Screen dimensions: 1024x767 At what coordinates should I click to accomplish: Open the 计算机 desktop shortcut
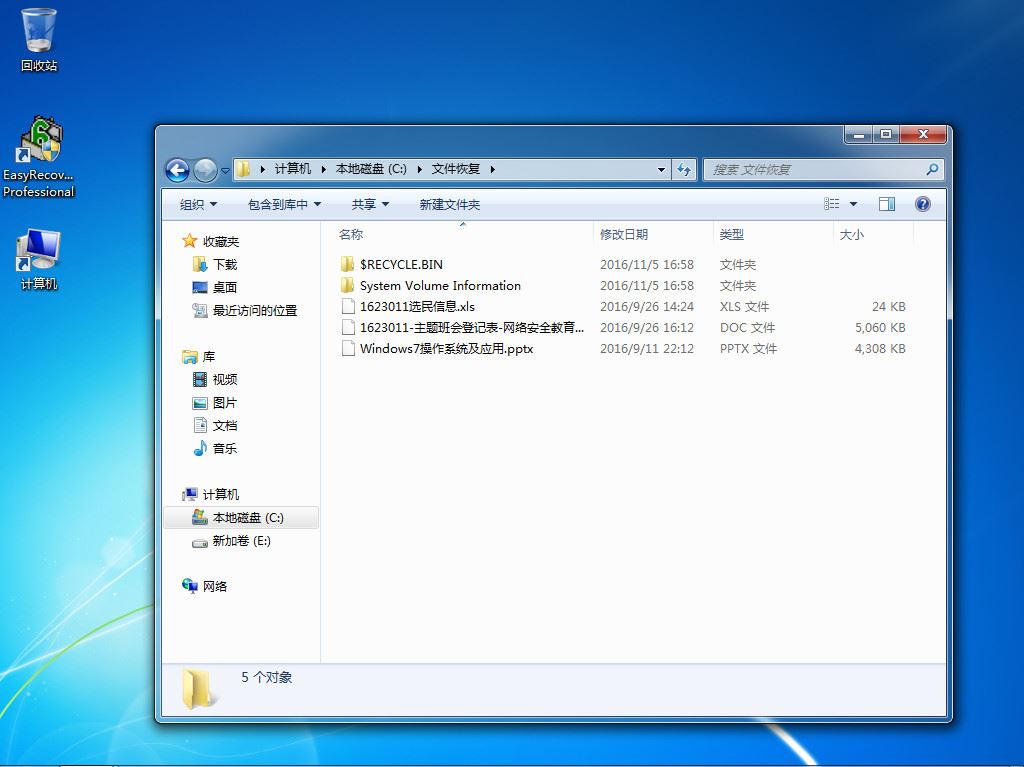(39, 259)
